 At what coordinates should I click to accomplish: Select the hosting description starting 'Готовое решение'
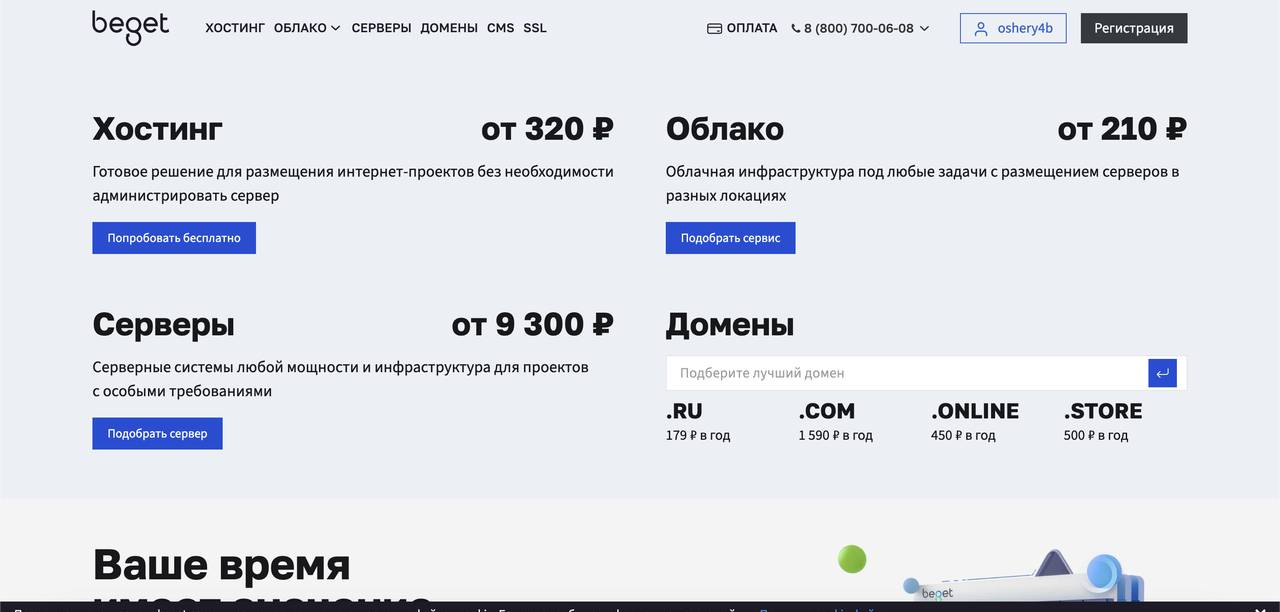pos(353,184)
